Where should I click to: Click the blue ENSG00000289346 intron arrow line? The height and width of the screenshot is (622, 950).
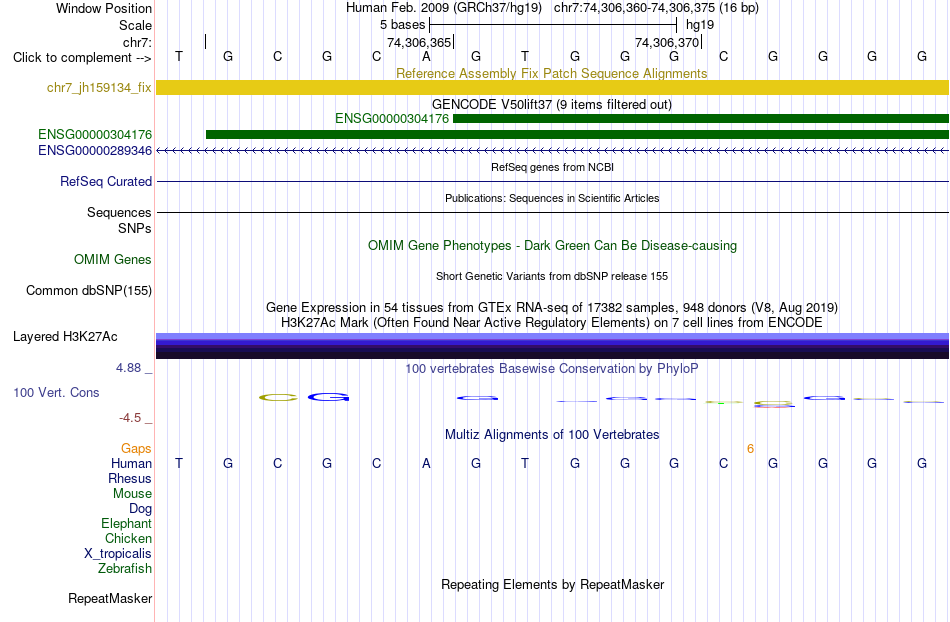point(552,150)
